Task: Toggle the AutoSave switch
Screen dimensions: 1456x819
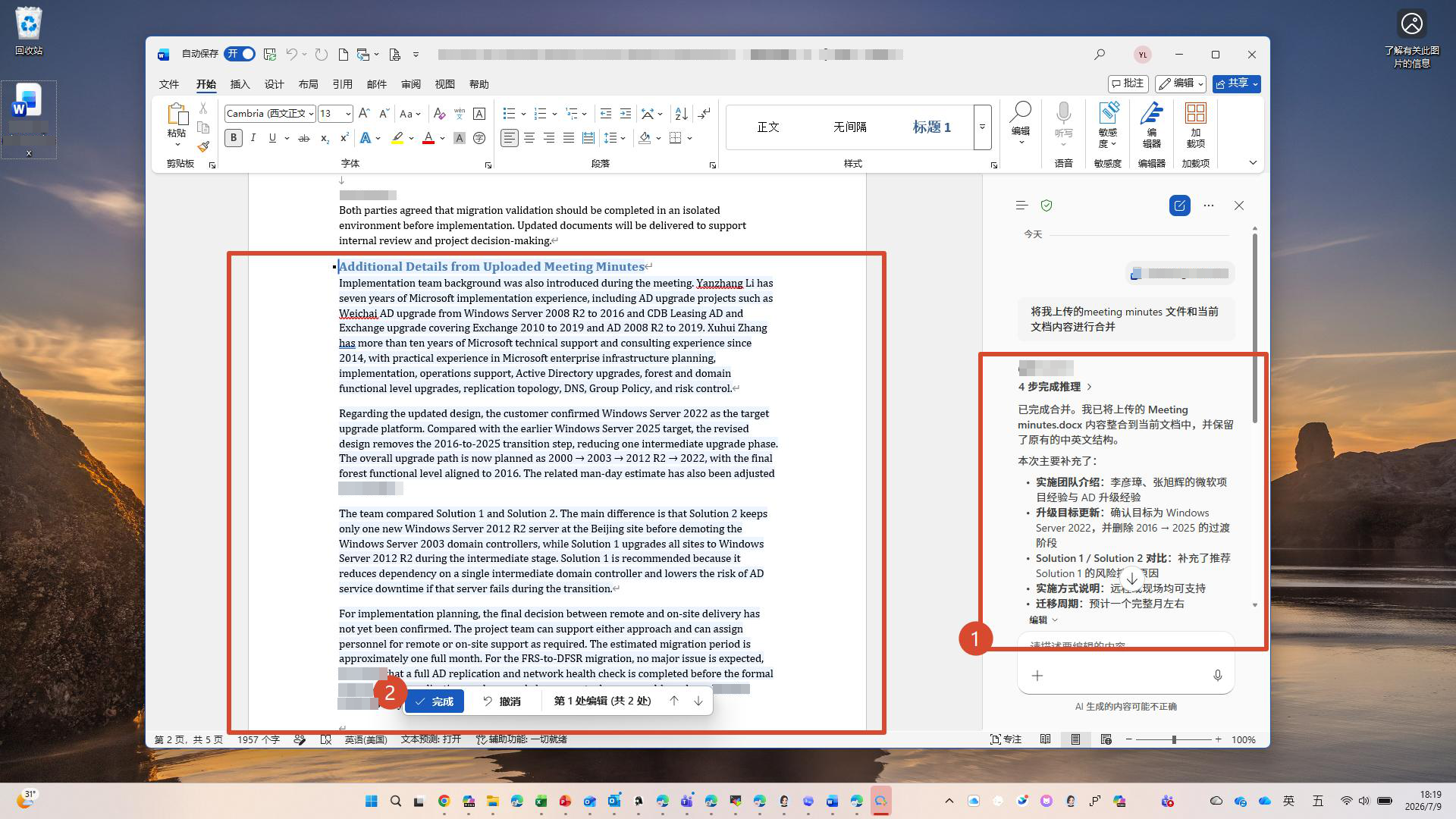Action: click(x=240, y=54)
